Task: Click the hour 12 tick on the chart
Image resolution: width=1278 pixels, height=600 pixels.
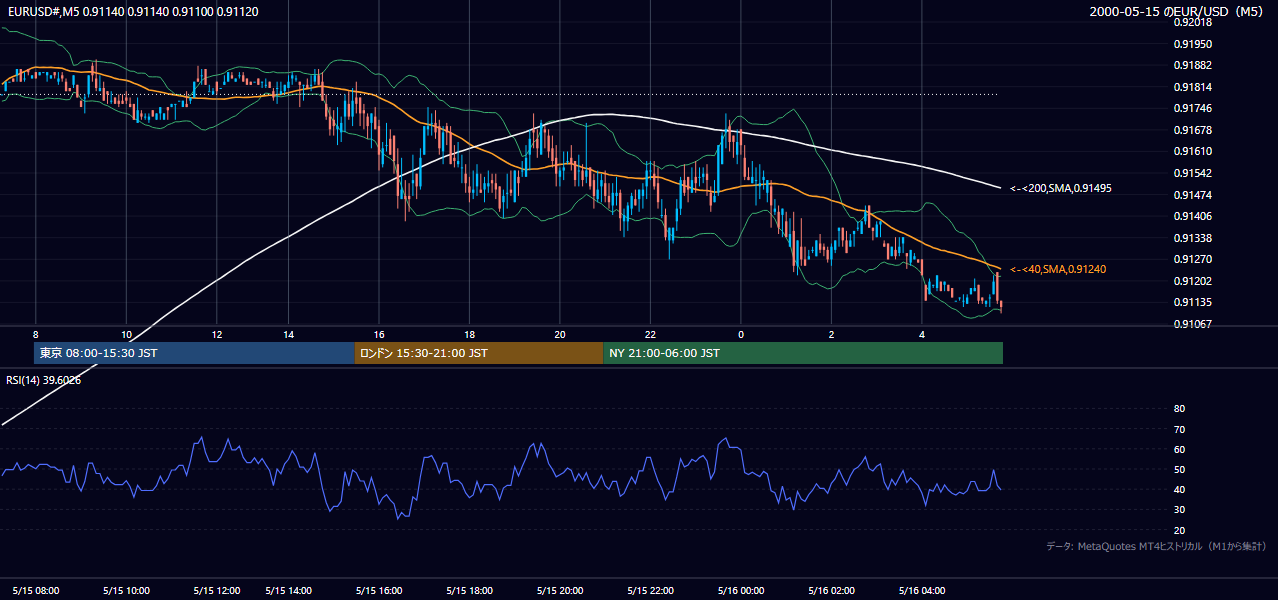Action: tap(217, 334)
